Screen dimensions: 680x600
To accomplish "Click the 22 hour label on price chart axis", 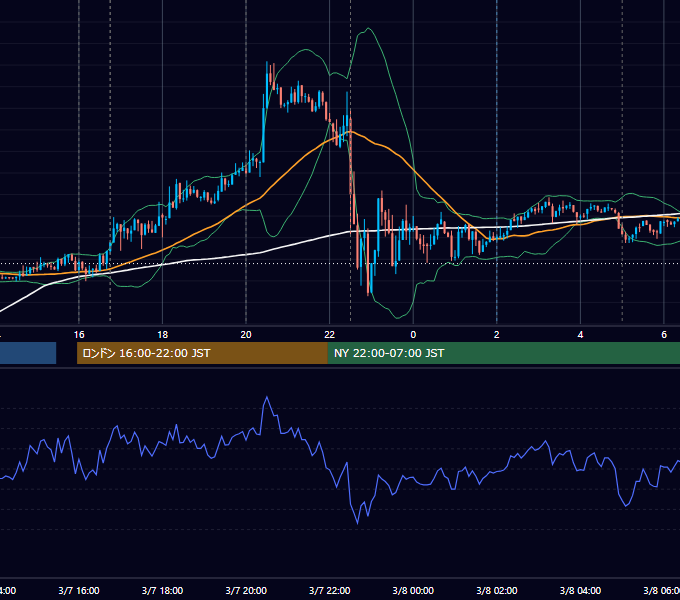I will 330,335.
